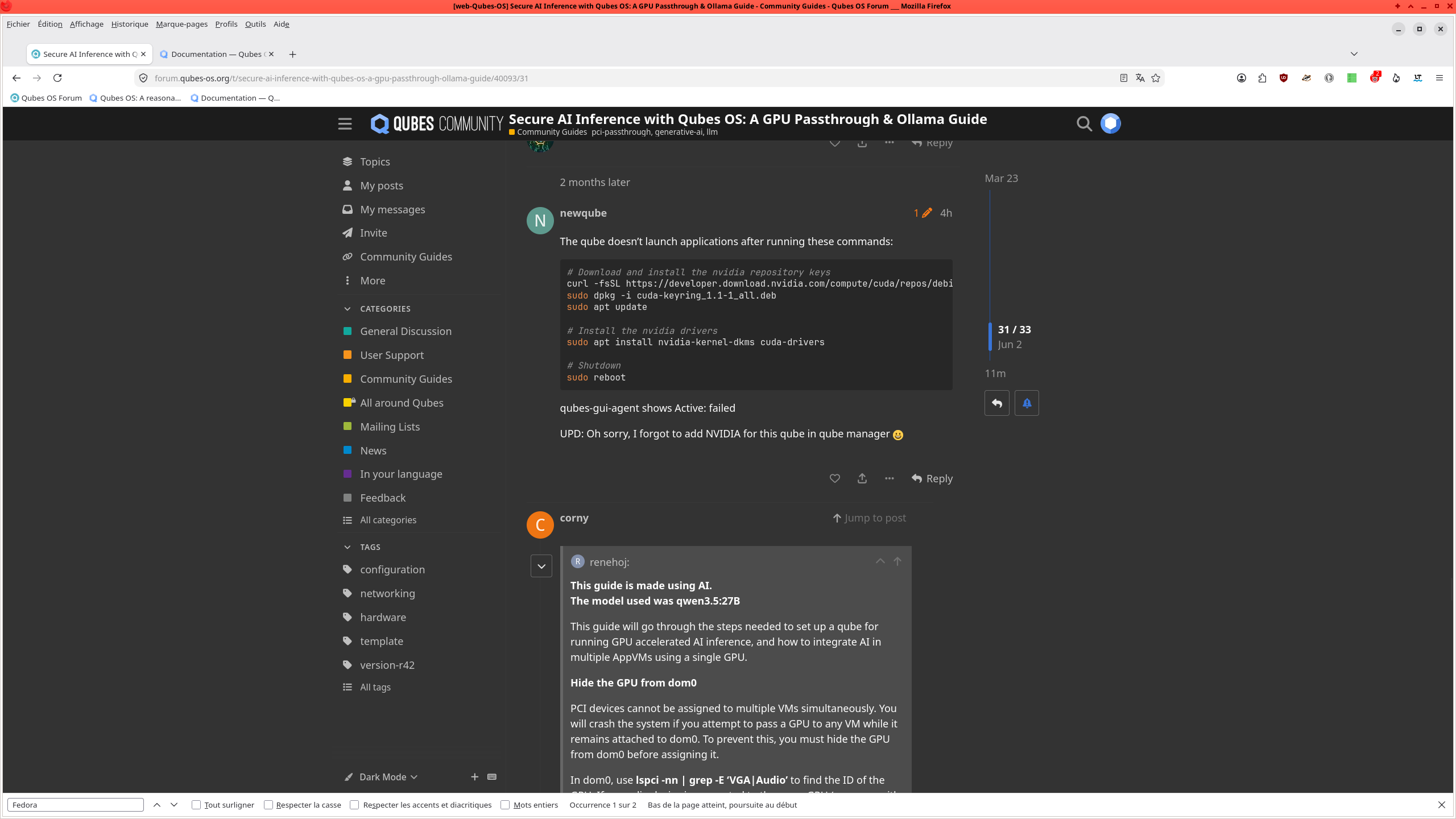Go to jump-to-quoted-post arrow in renehoj quote
The width and height of the screenshot is (1456, 819).
[897, 561]
